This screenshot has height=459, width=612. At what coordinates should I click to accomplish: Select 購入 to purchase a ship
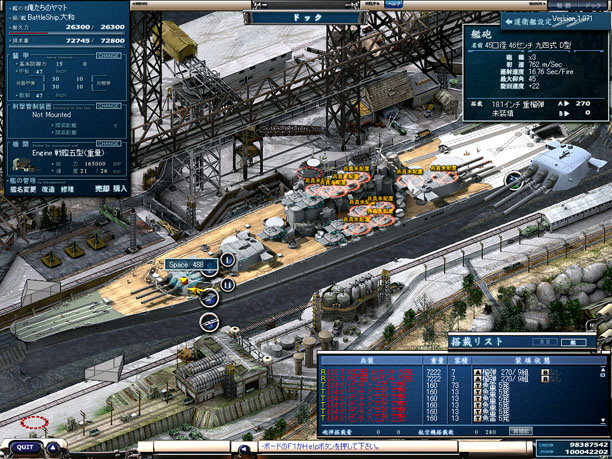click(120, 189)
